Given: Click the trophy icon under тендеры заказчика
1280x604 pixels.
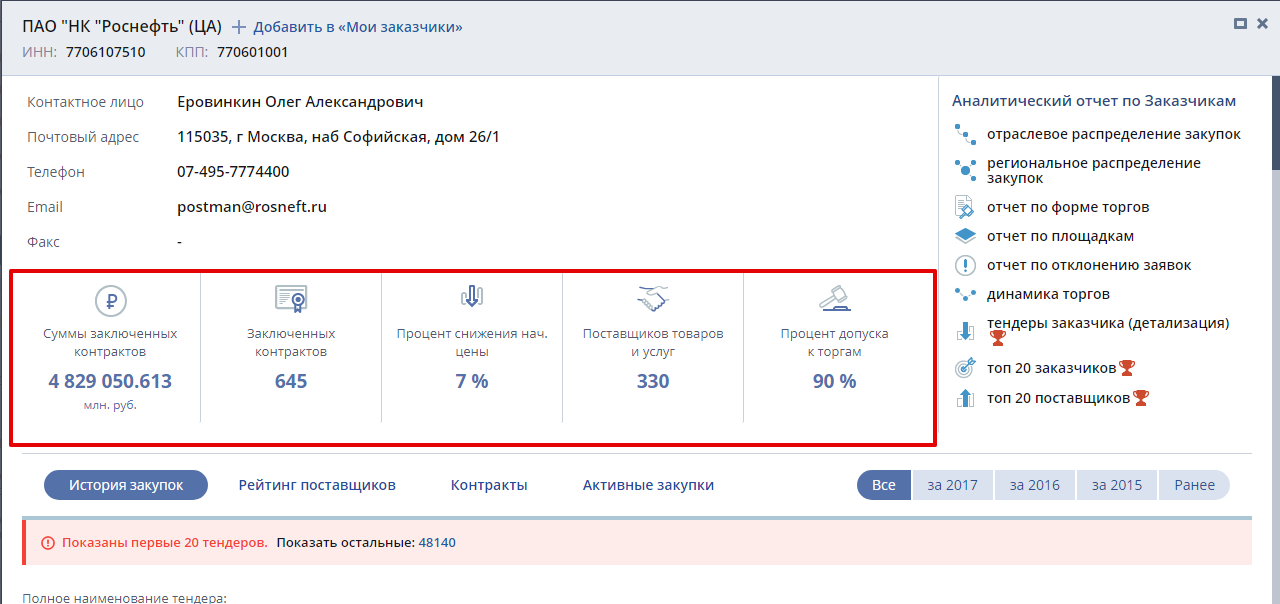Looking at the screenshot, I should coord(997,338).
